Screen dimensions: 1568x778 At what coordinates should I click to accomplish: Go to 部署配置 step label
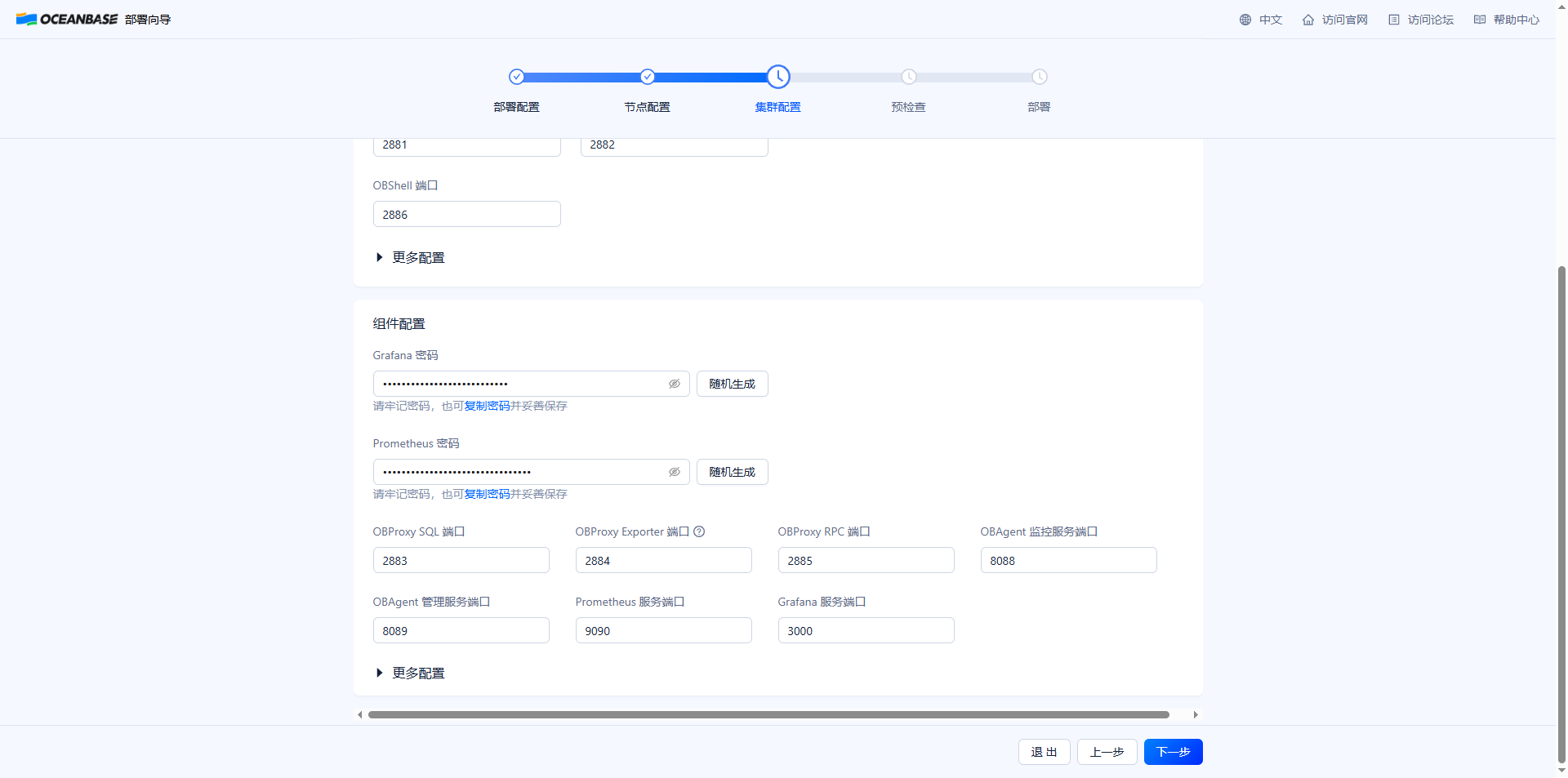point(516,107)
